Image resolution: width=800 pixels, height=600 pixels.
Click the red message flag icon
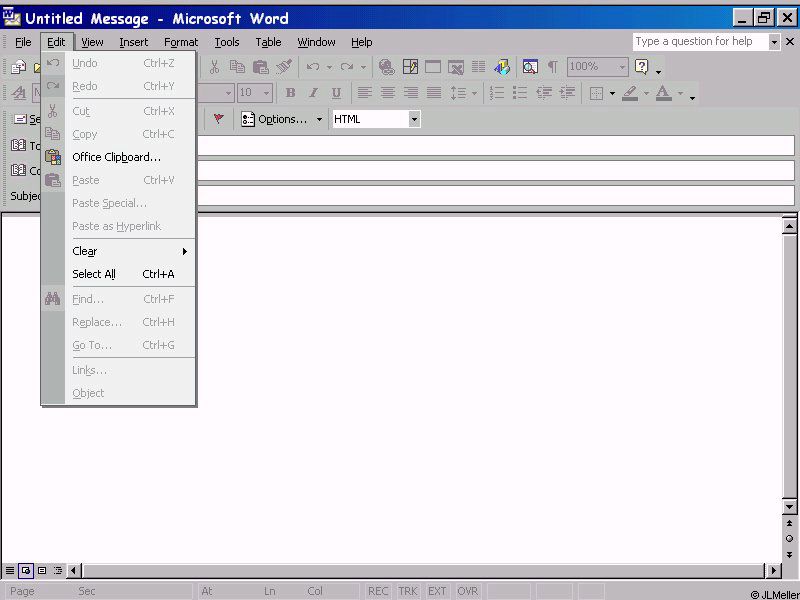[x=218, y=119]
